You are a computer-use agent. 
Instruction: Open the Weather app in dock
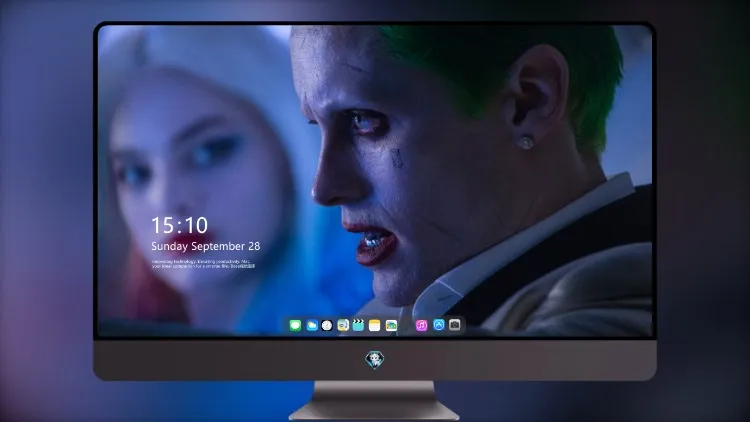tap(311, 325)
